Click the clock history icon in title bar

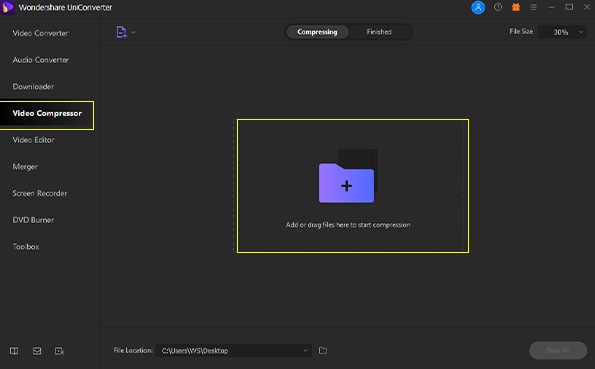(497, 7)
